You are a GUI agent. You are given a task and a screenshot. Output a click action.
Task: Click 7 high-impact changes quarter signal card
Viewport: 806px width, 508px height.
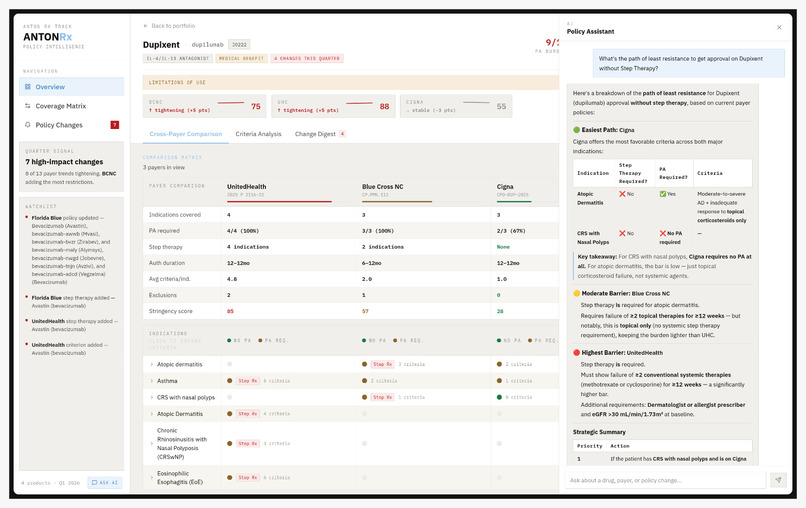point(71,167)
